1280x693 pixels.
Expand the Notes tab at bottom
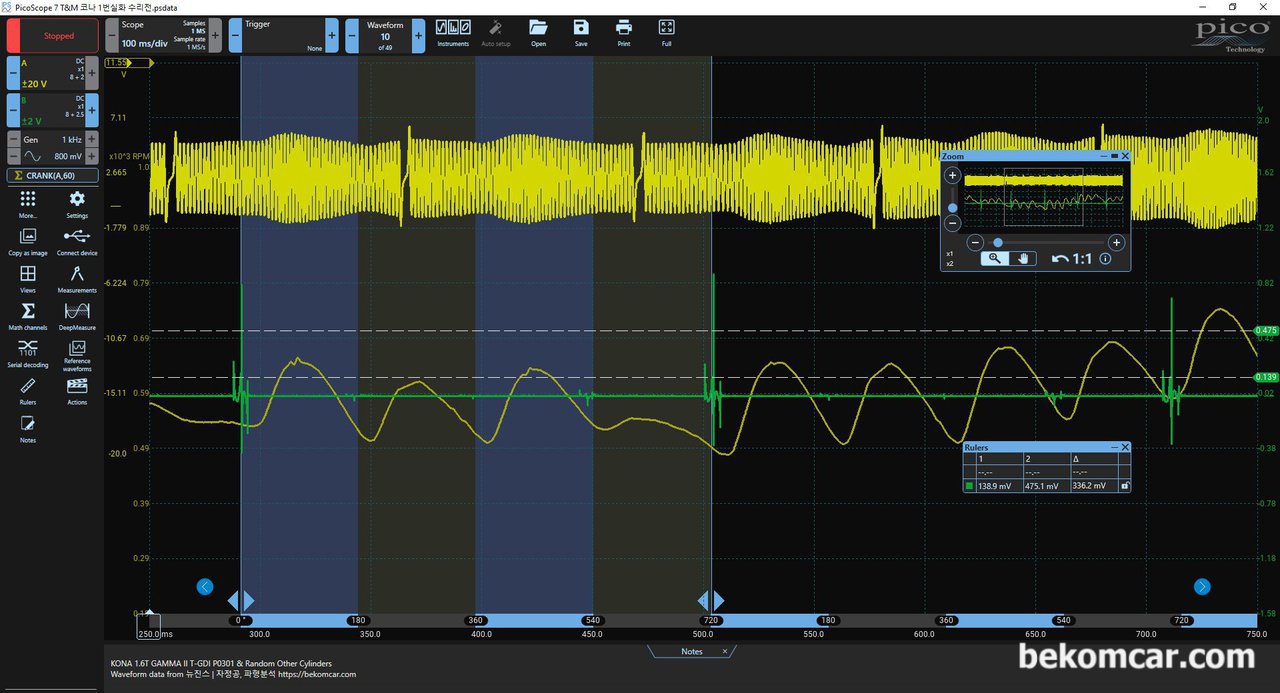[692, 651]
